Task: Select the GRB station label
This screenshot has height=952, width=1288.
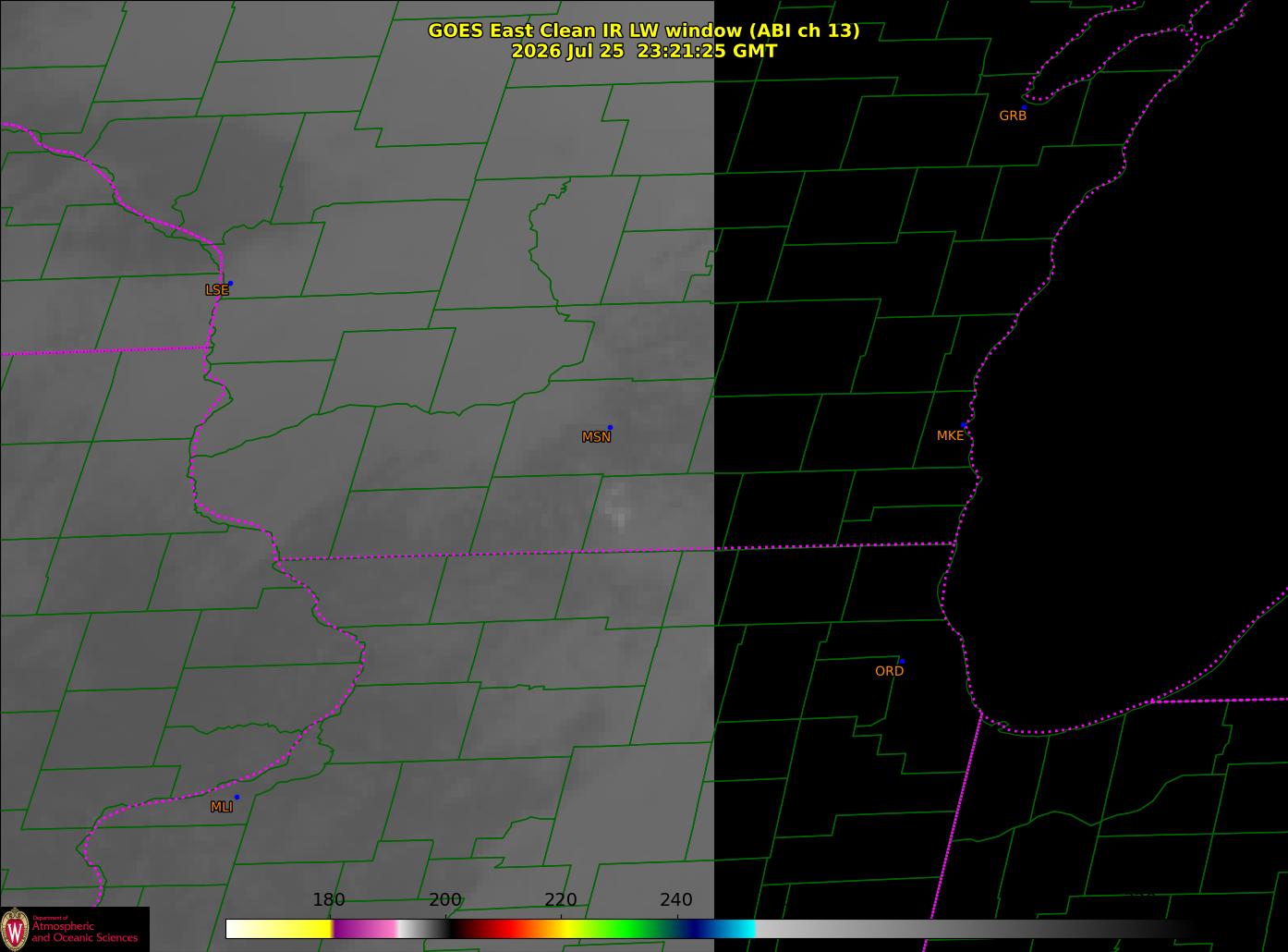Action: click(1013, 116)
